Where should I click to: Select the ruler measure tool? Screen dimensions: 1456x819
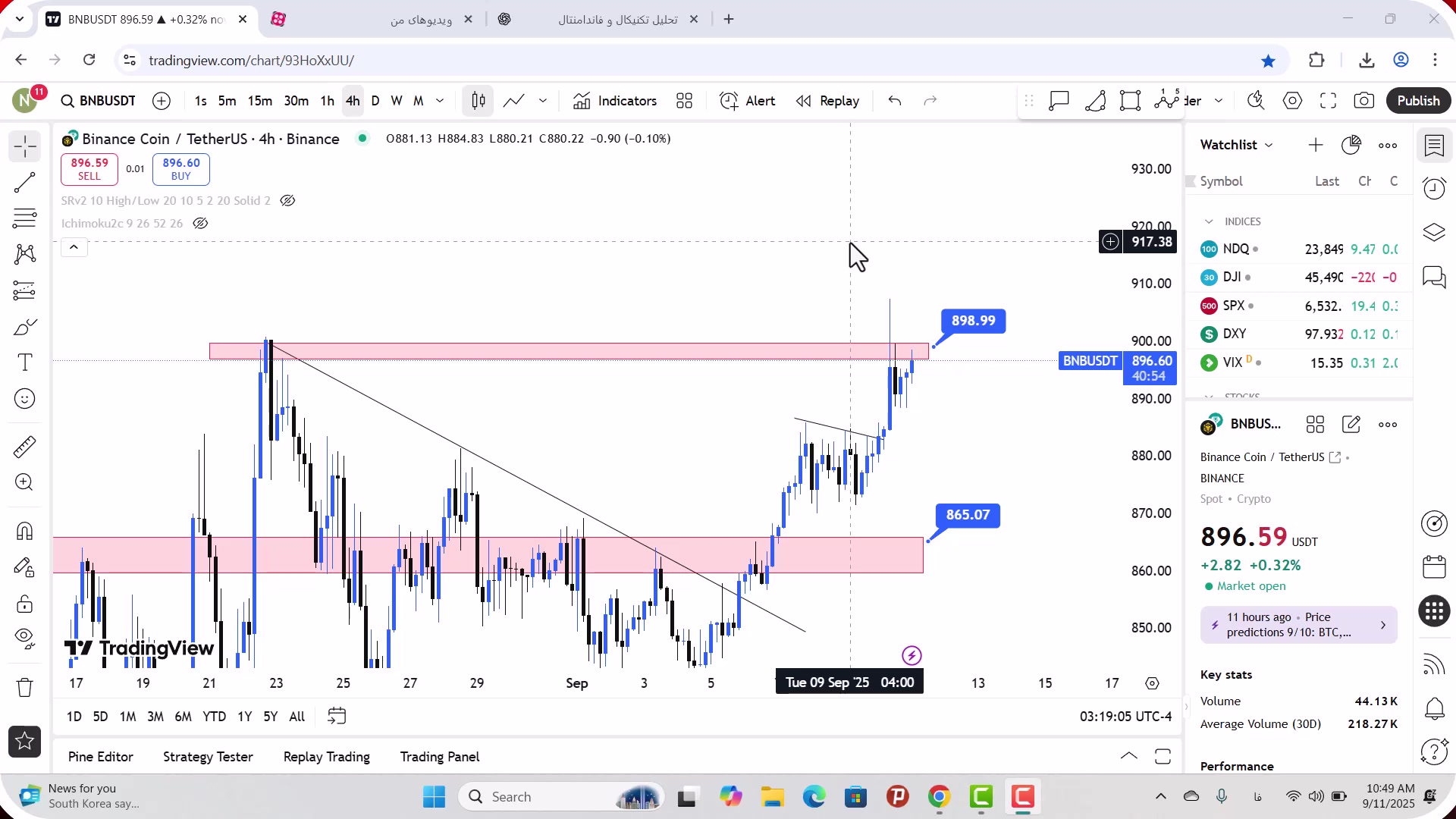pyautogui.click(x=24, y=447)
